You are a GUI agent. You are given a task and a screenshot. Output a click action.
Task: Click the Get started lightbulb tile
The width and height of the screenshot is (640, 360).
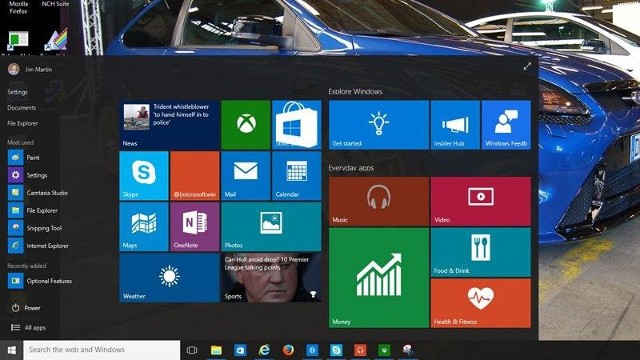(379, 124)
